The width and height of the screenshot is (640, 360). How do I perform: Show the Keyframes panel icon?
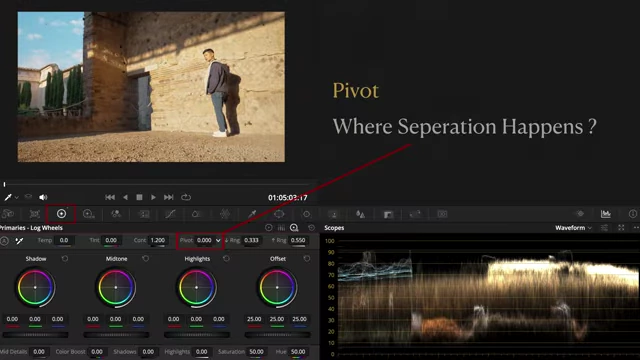580,213
